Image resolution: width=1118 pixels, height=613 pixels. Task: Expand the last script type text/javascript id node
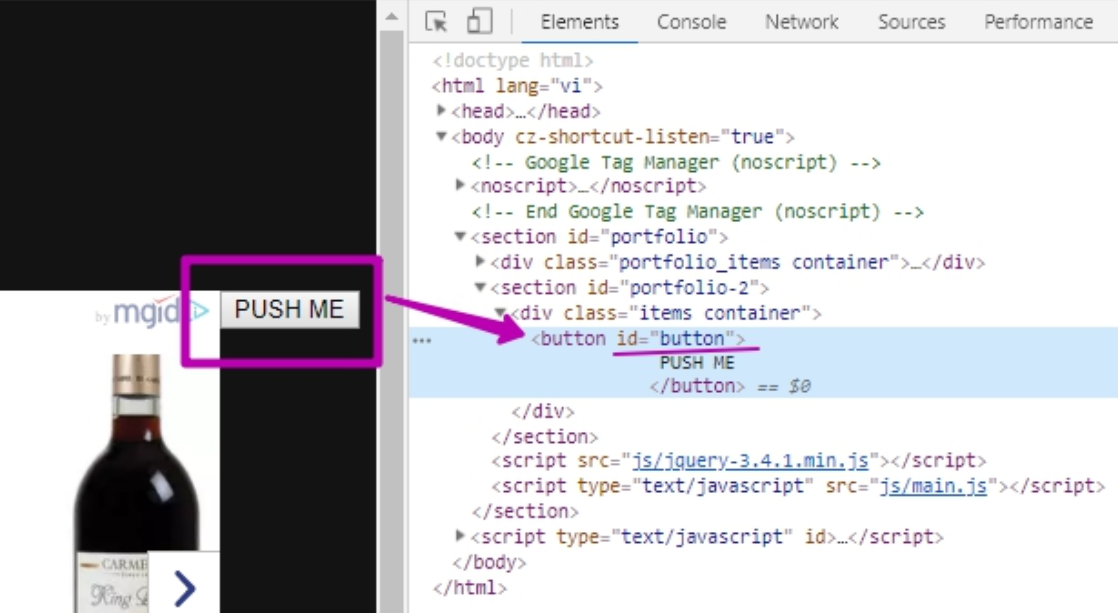[461, 536]
